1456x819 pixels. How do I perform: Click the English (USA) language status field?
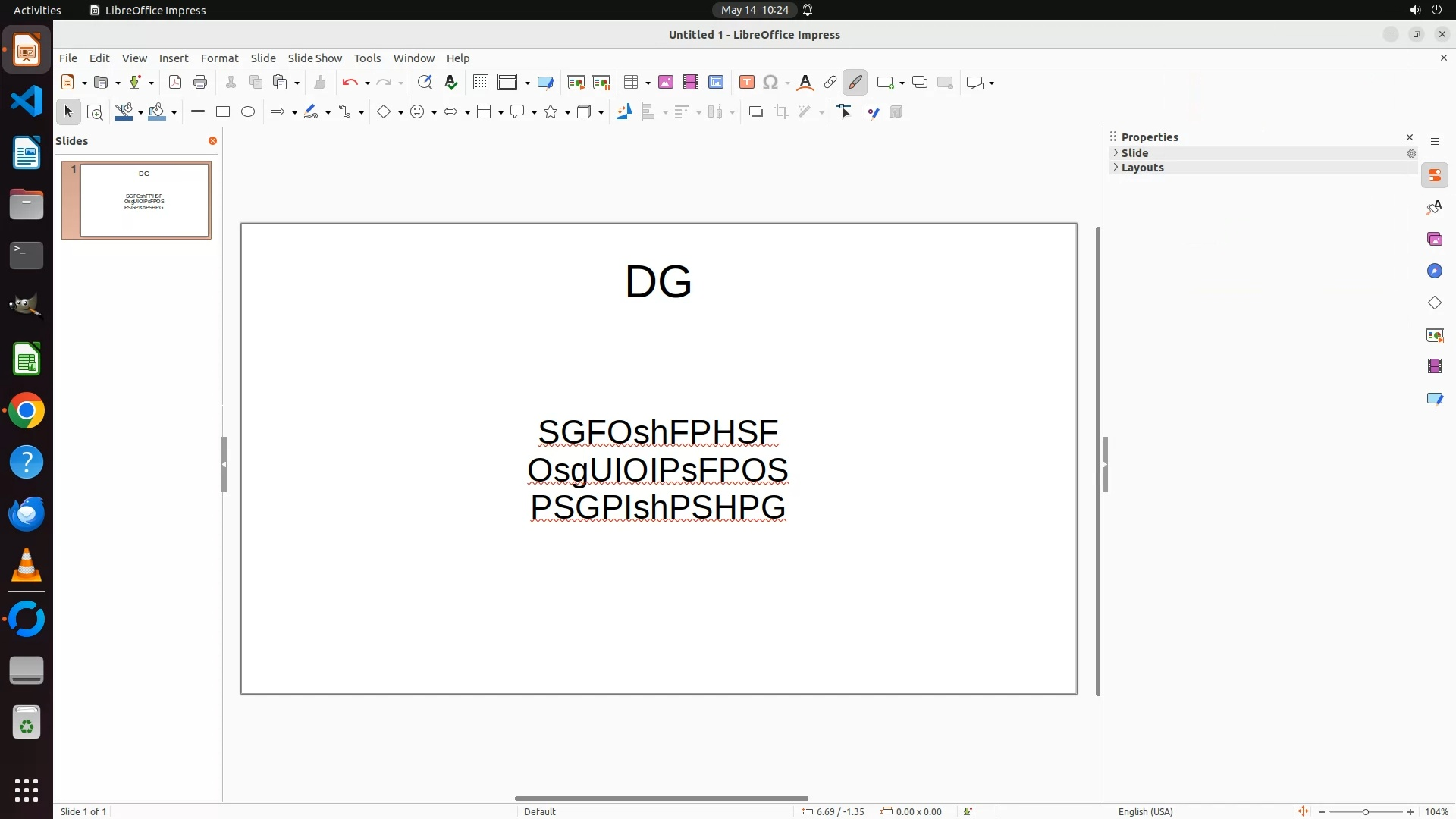click(x=1145, y=811)
